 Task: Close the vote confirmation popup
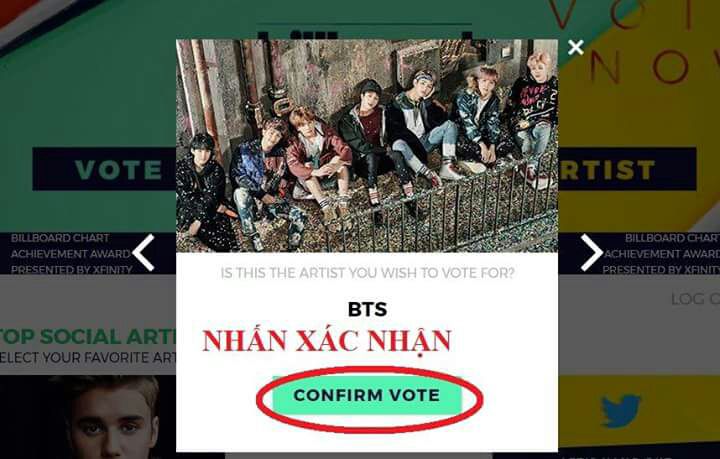[x=575, y=47]
